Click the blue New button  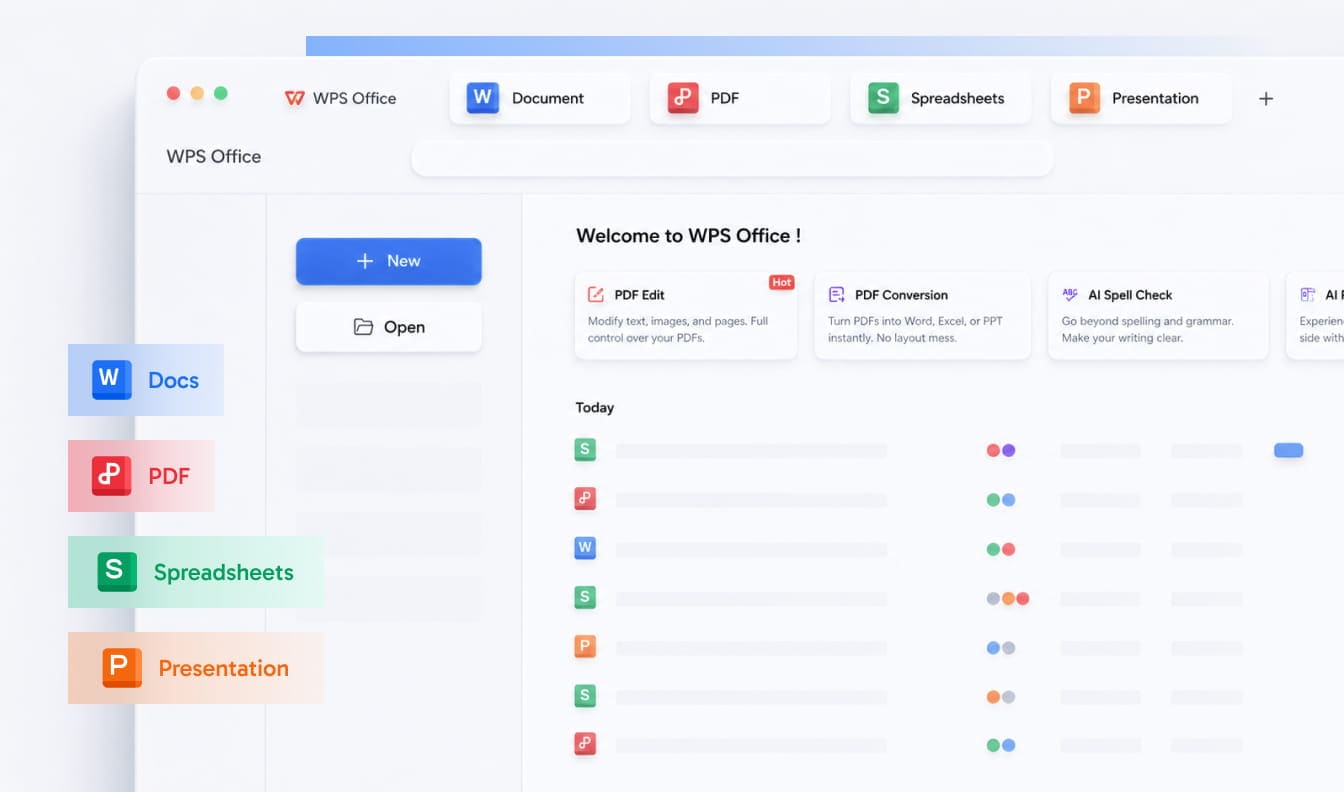click(389, 261)
